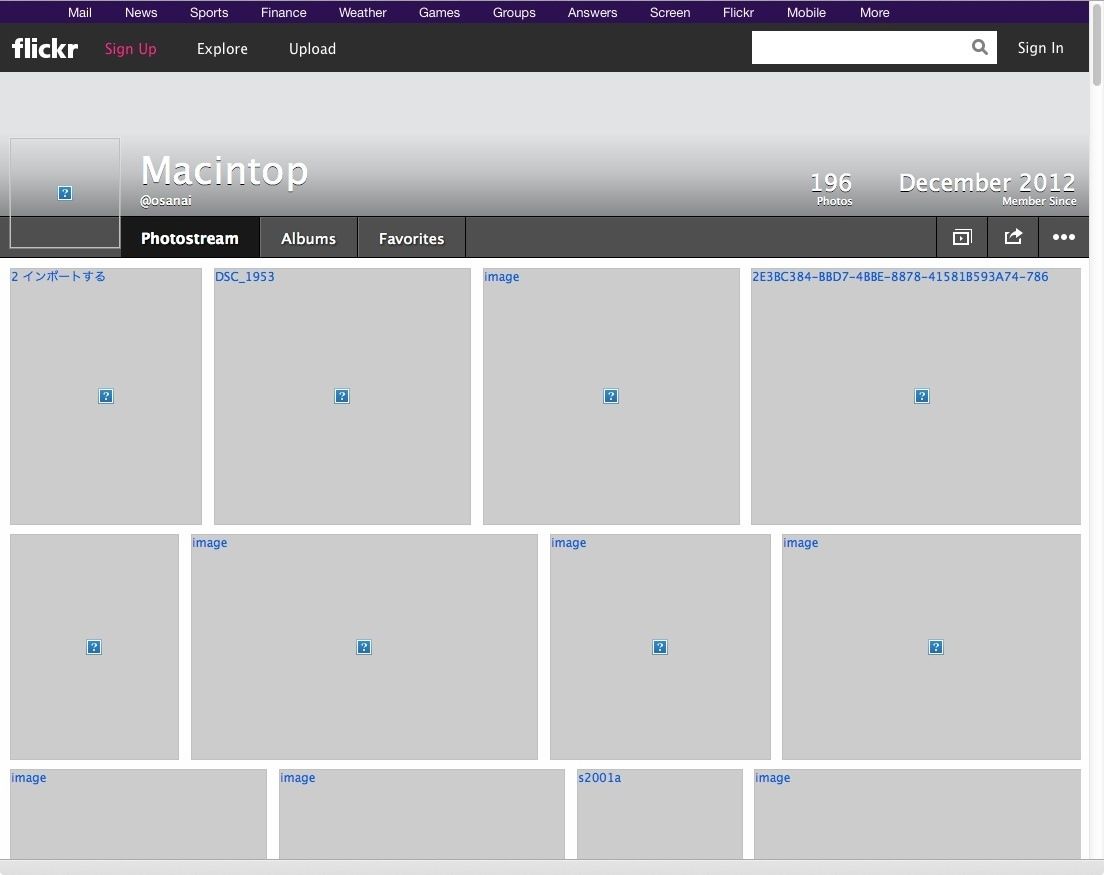Image resolution: width=1104 pixels, height=875 pixels.
Task: Click the flickr logo
Action: tap(45, 49)
